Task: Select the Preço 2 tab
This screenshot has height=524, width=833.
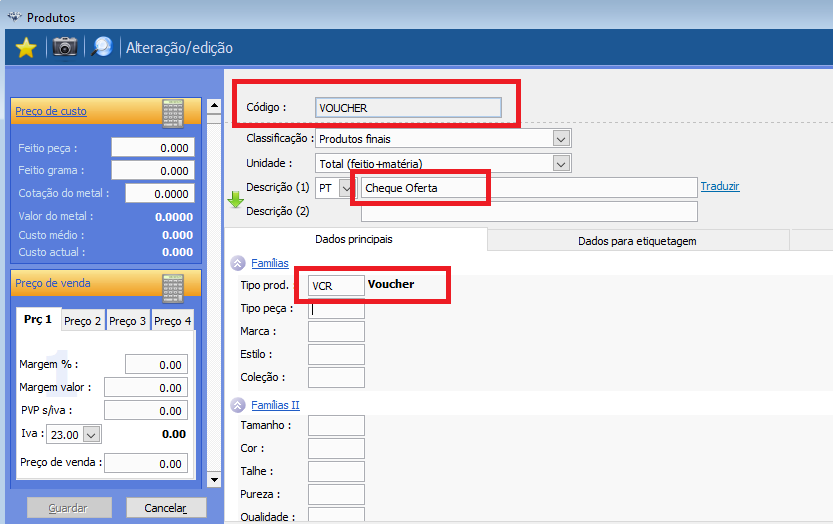Action: coord(82,321)
